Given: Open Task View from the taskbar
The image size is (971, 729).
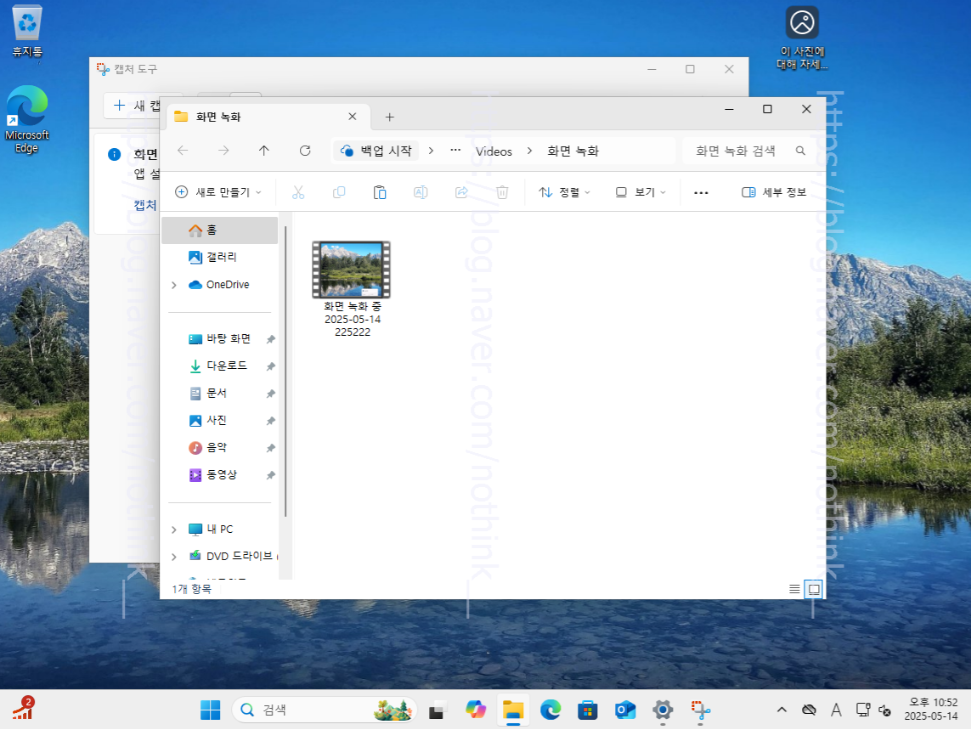Looking at the screenshot, I should (x=438, y=710).
